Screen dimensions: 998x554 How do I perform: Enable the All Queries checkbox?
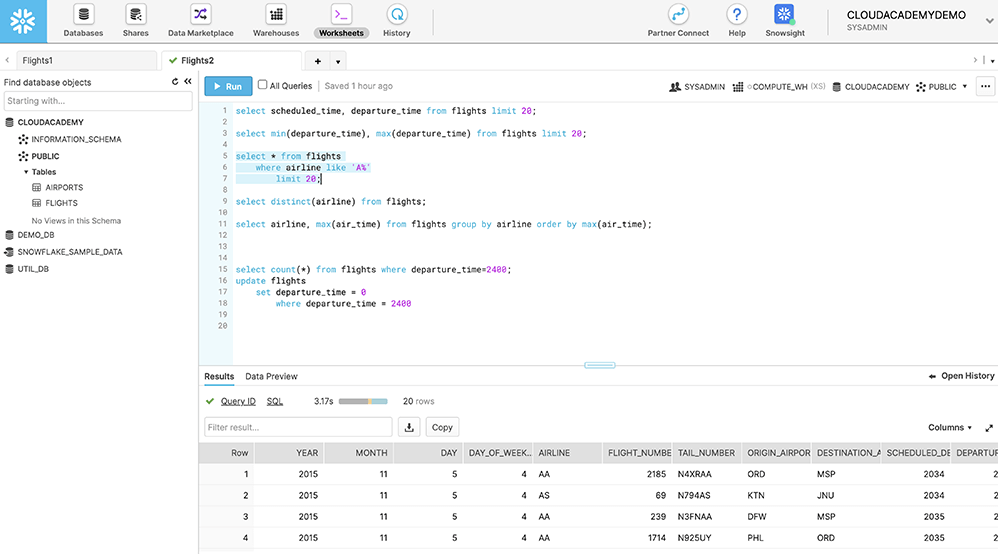coord(263,86)
